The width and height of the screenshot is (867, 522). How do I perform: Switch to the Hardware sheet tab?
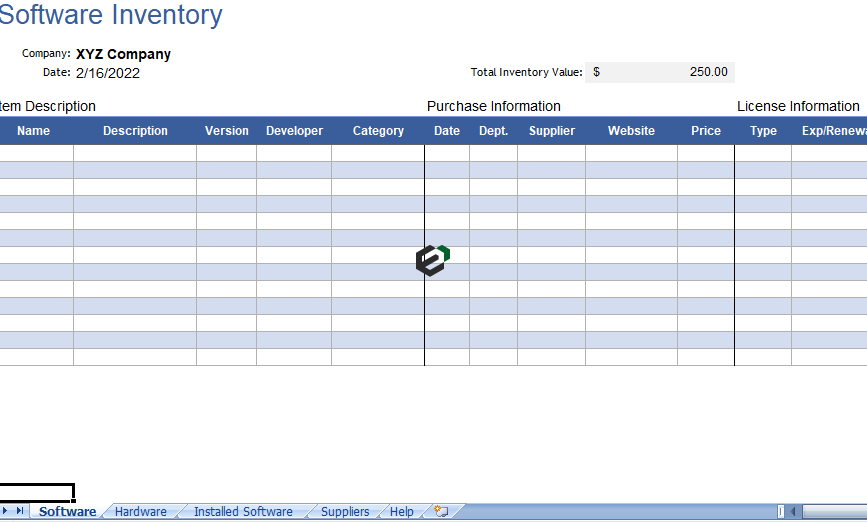point(141,511)
